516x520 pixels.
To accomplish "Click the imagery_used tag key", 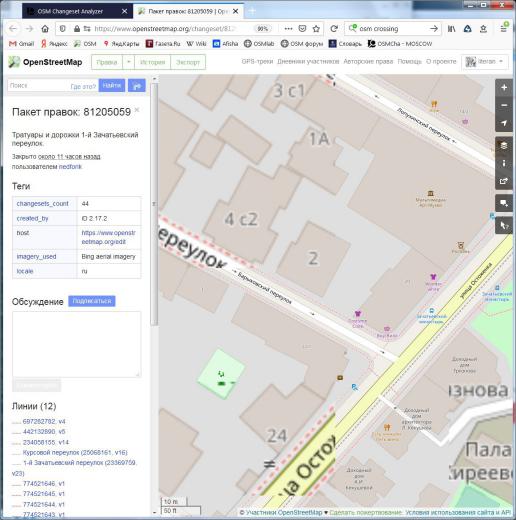I will (36, 257).
